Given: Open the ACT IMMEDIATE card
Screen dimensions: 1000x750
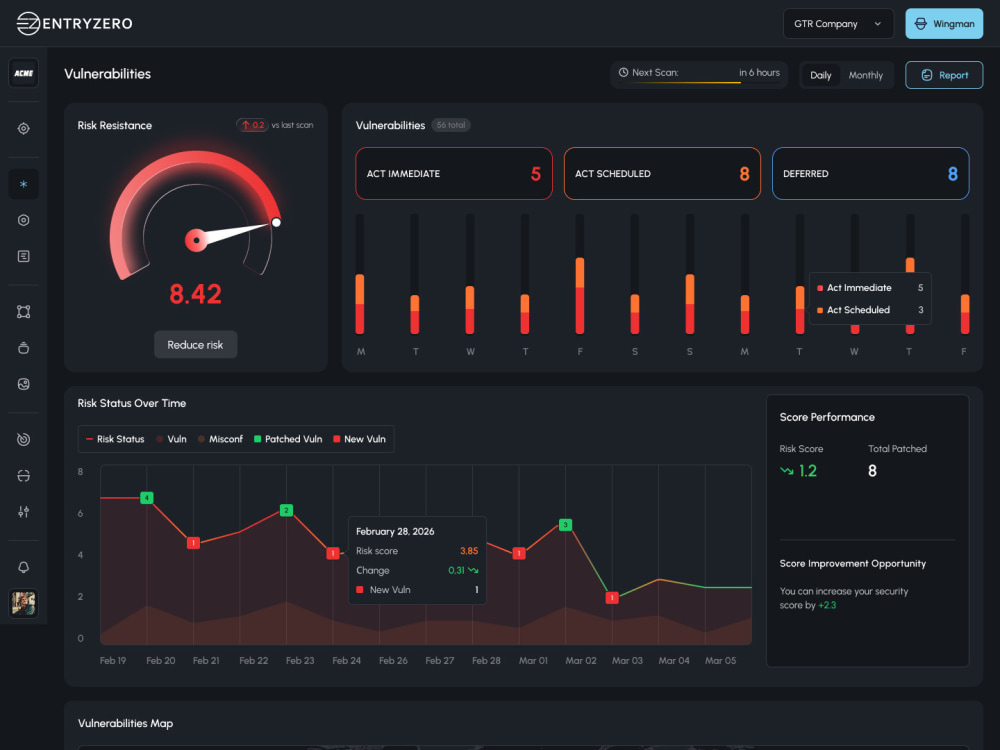Looking at the screenshot, I should tap(453, 173).
